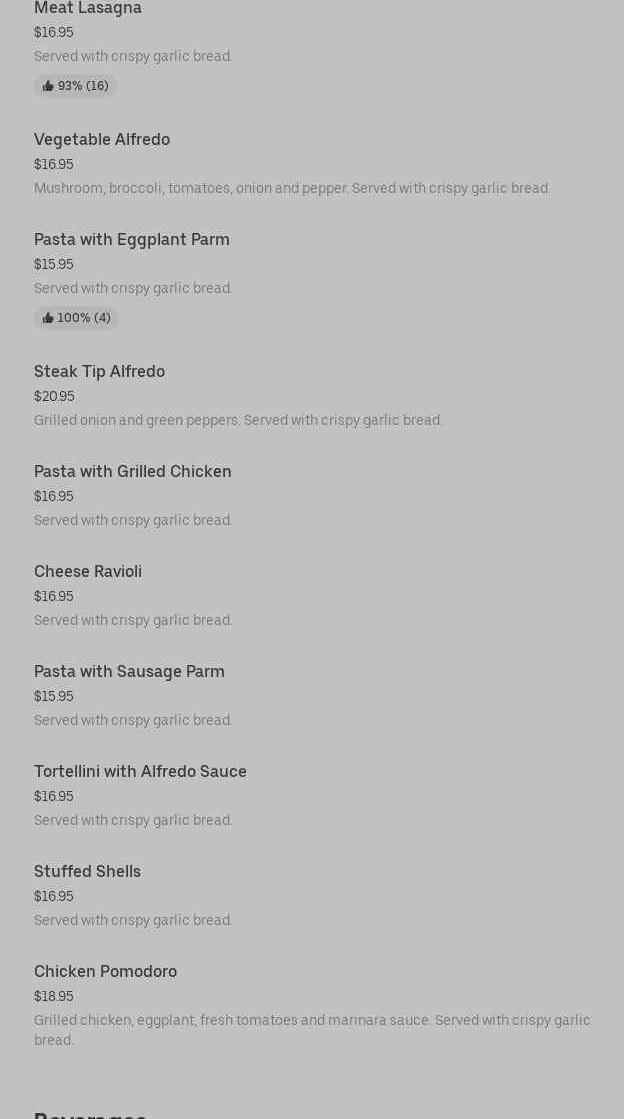
Task: Click thumbs-up icon on Eggplant Parm rating
Action: [48, 319]
